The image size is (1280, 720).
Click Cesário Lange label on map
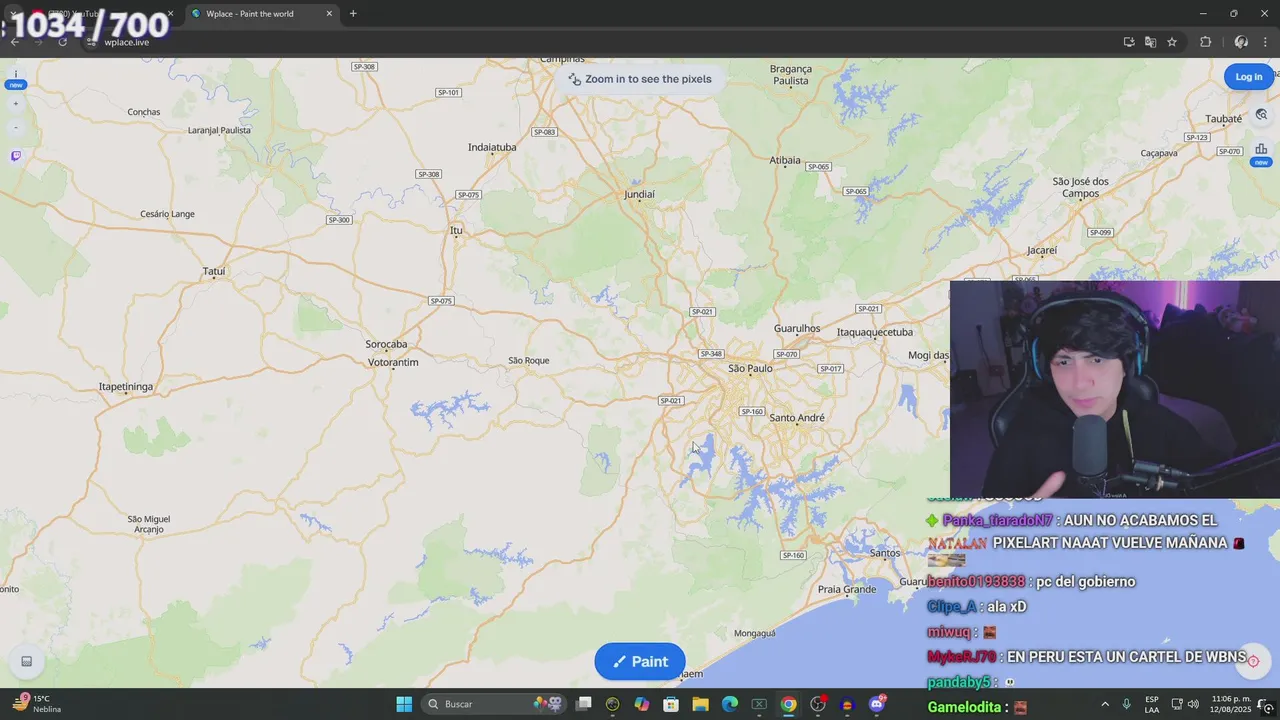tap(168, 214)
